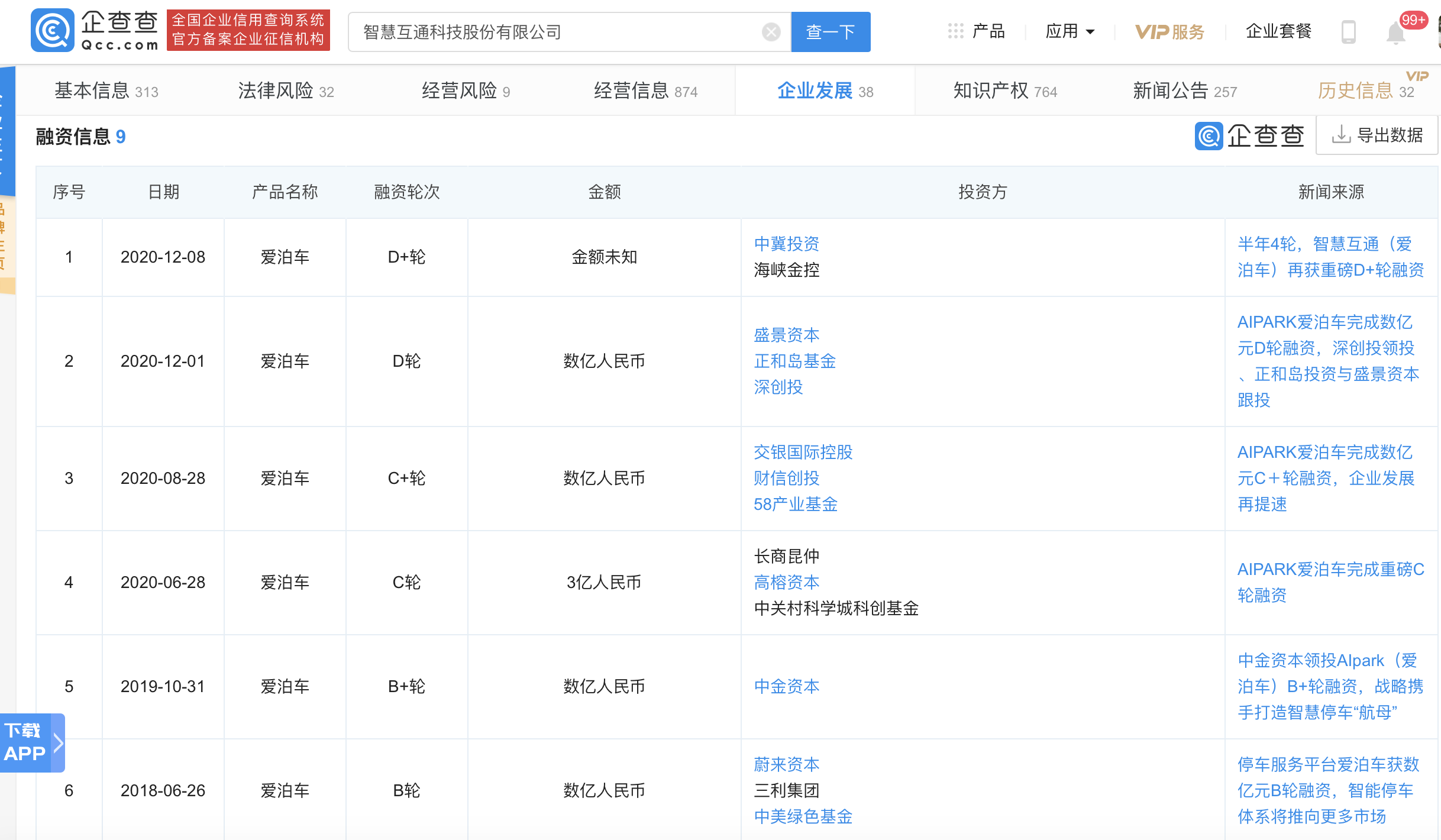Open investor 正和岛基金 link

[x=794, y=361]
